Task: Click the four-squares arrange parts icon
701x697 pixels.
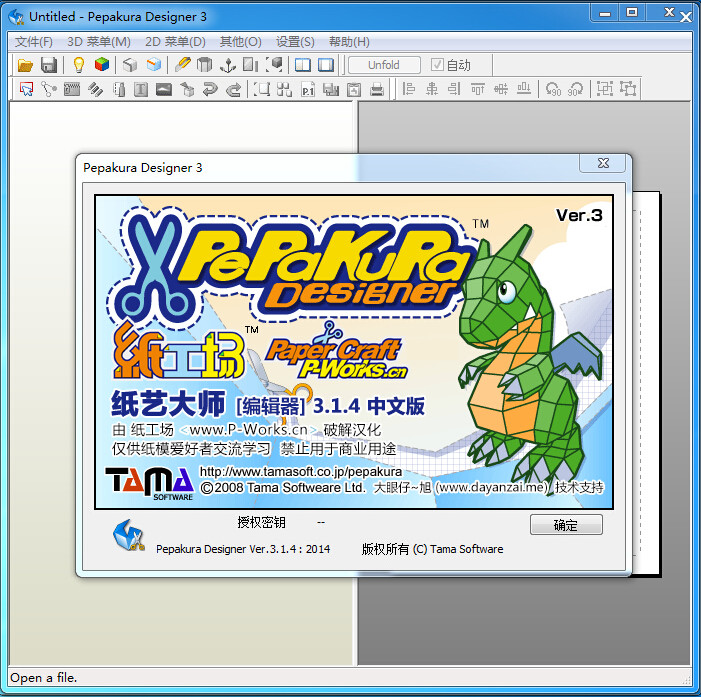Action: tap(284, 89)
